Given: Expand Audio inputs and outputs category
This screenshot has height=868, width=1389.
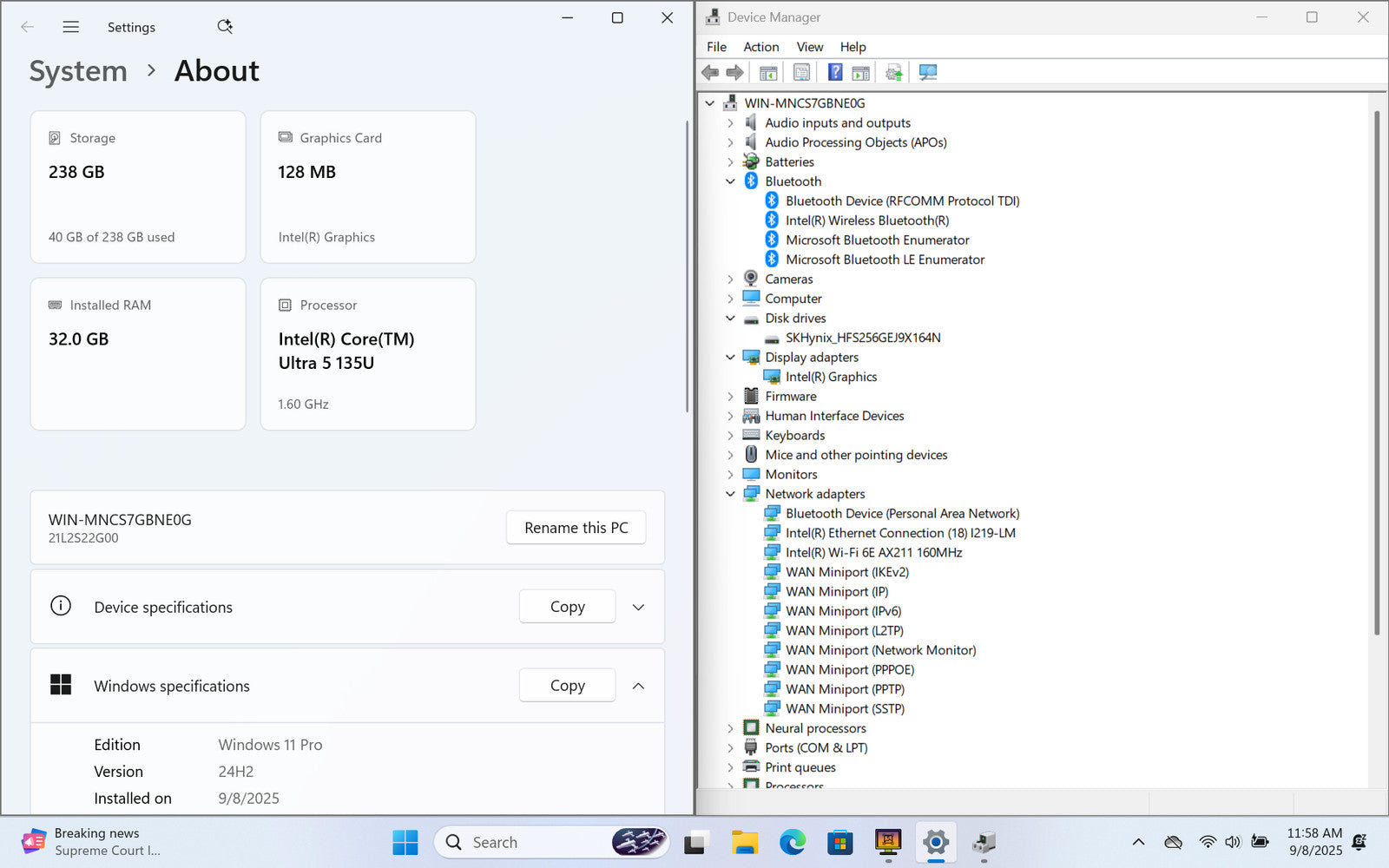Looking at the screenshot, I should 730,123.
